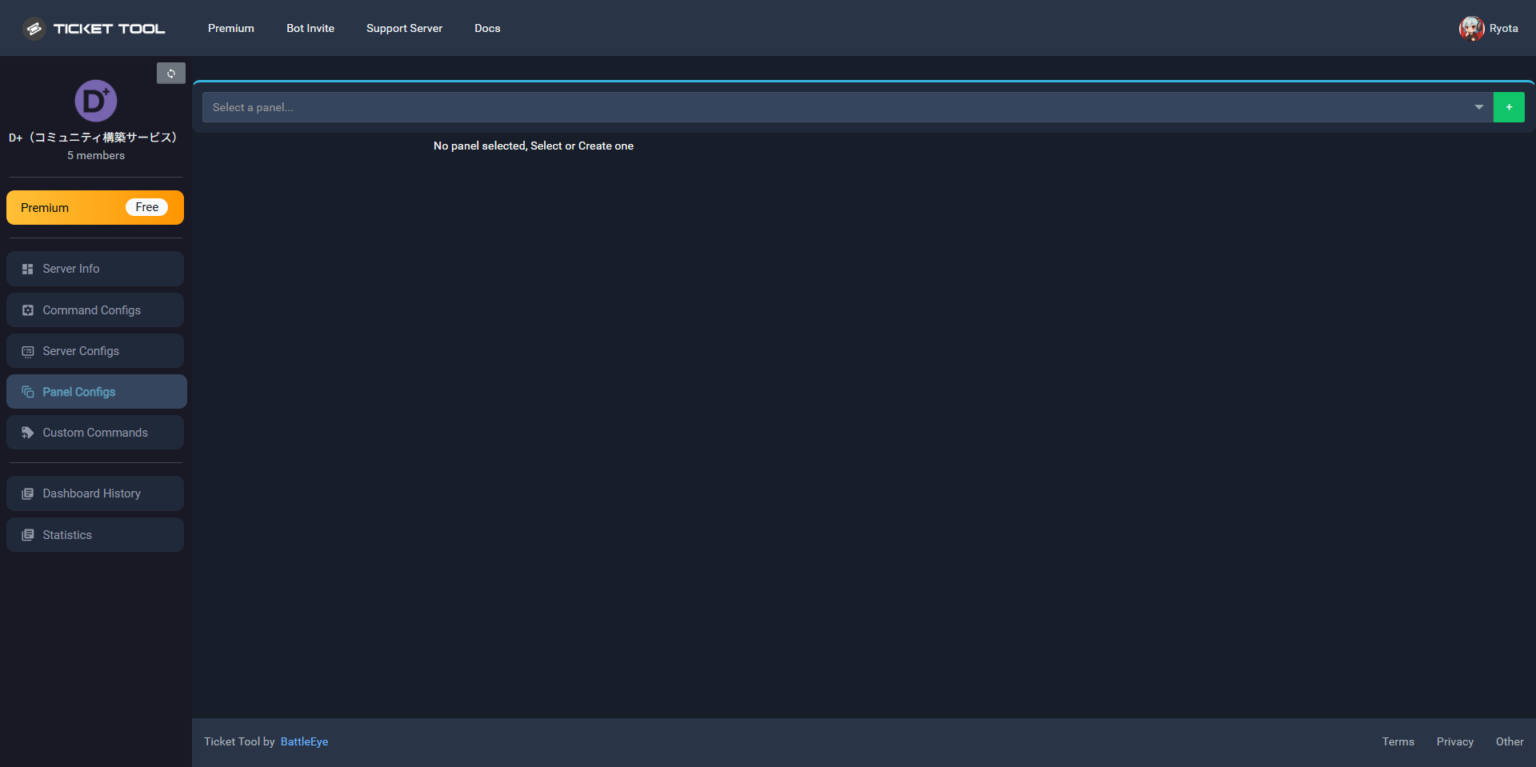Screen dimensions: 1536x767
Task: Go to Bot Invite in top navigation
Action: (310, 28)
